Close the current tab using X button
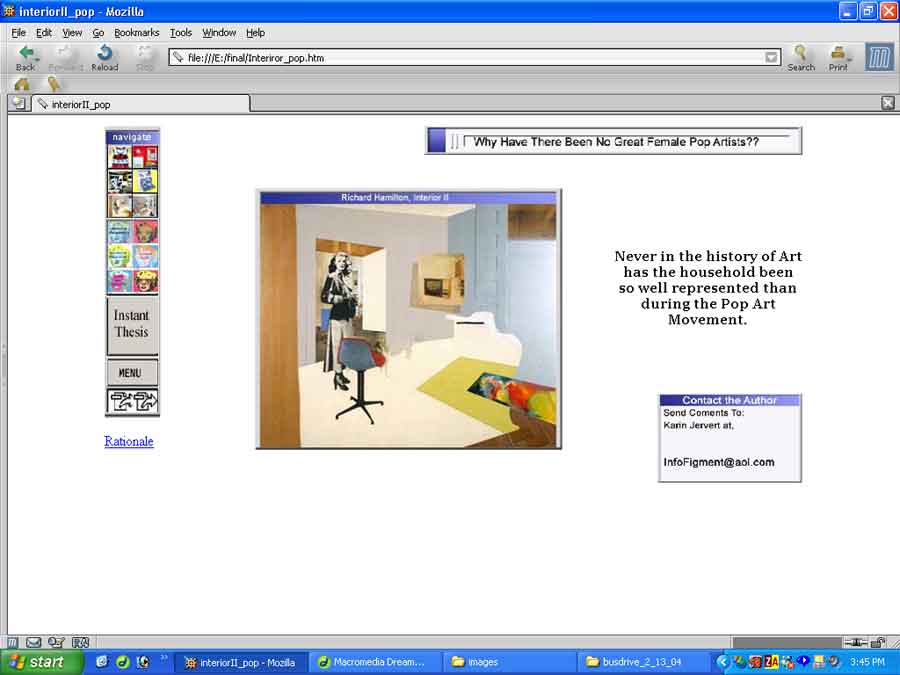Image resolution: width=900 pixels, height=675 pixels. pos(887,103)
